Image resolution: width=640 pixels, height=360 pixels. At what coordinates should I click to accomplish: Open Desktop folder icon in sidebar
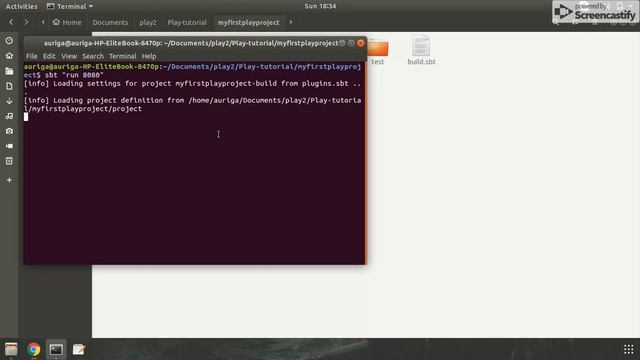(9, 71)
